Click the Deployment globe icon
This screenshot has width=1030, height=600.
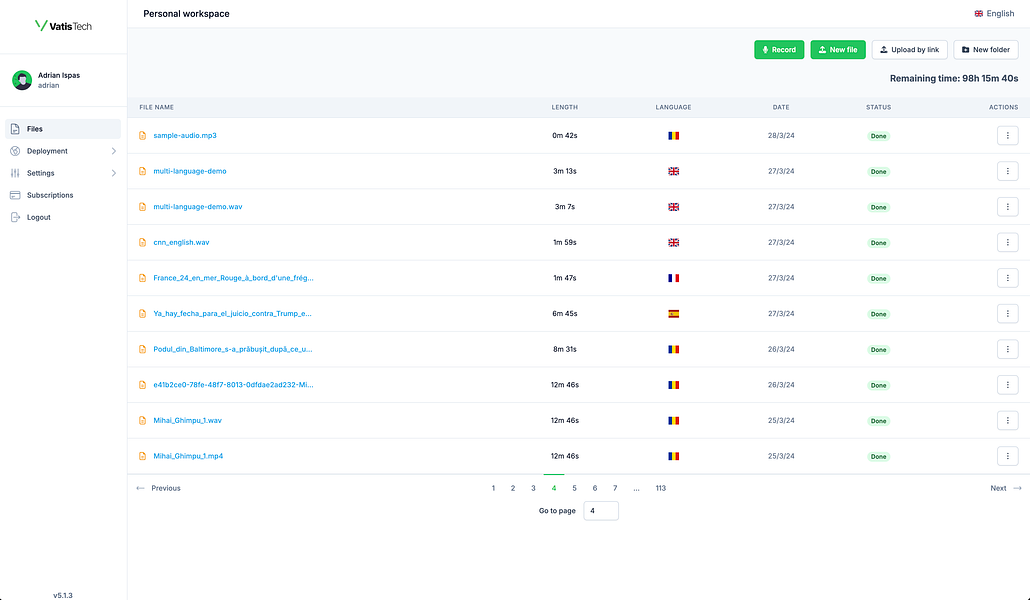tap(15, 151)
